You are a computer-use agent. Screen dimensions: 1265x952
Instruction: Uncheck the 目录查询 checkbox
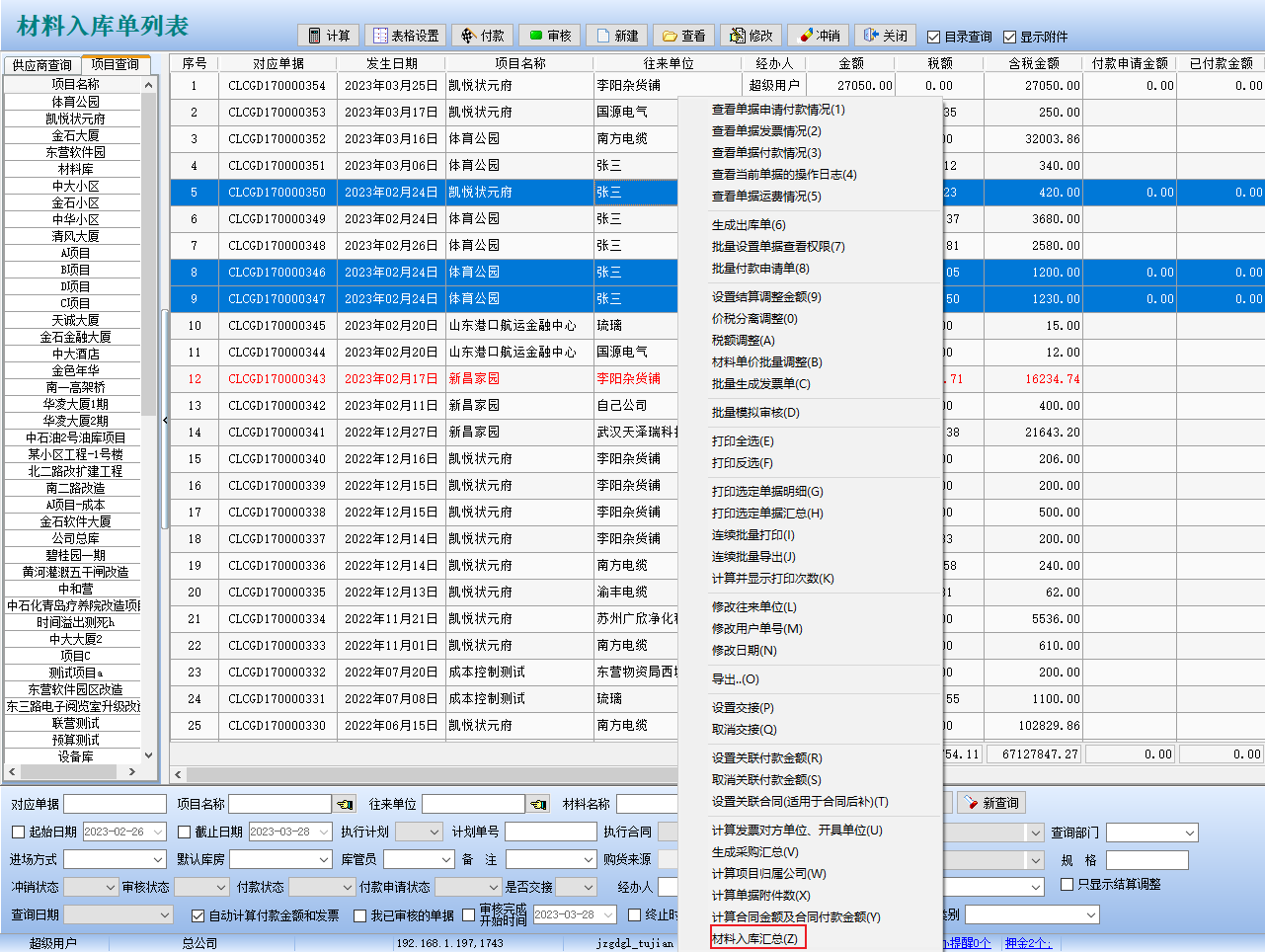[x=933, y=38]
